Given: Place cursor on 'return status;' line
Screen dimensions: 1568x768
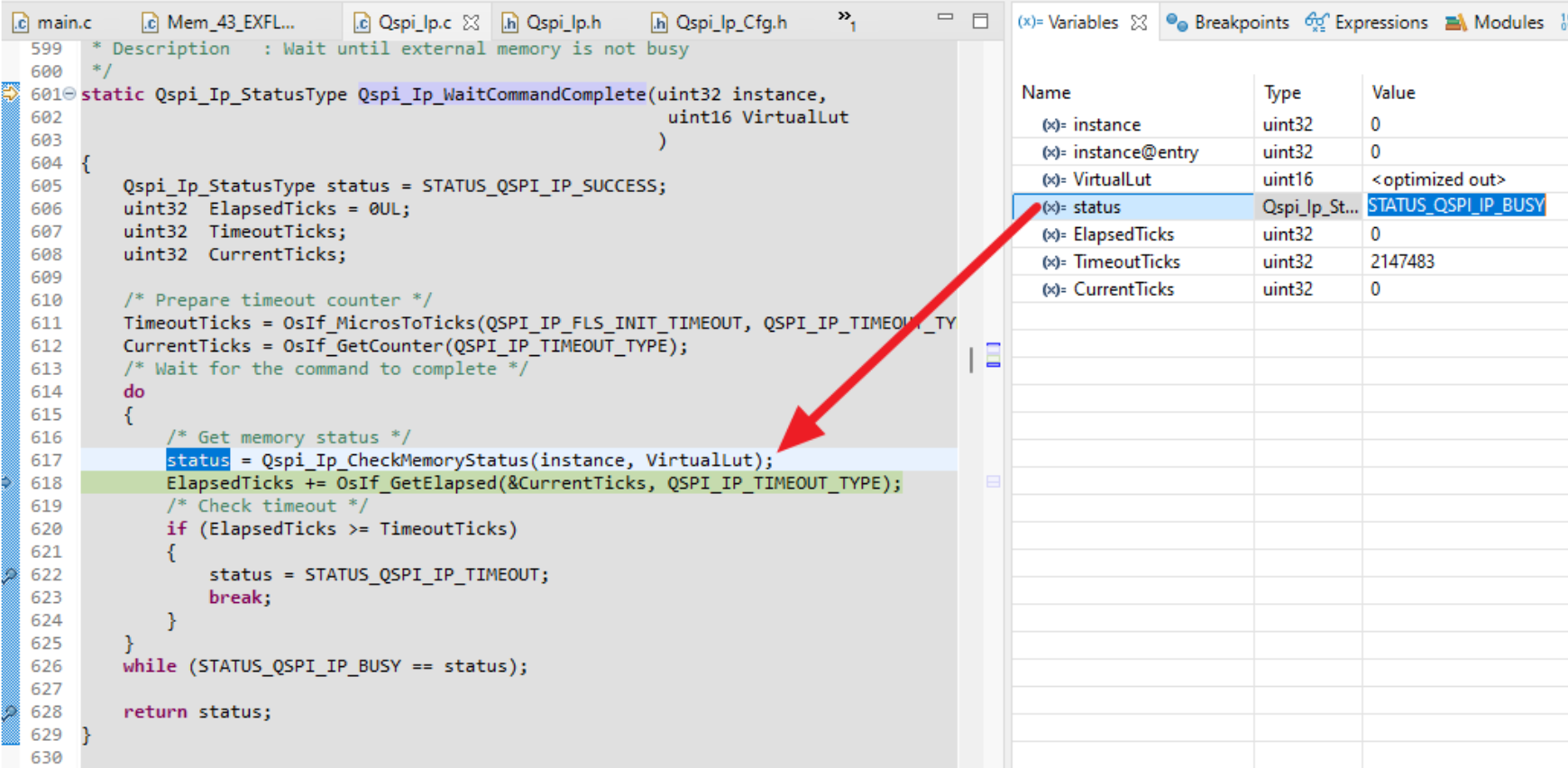Looking at the screenshot, I should [x=197, y=712].
